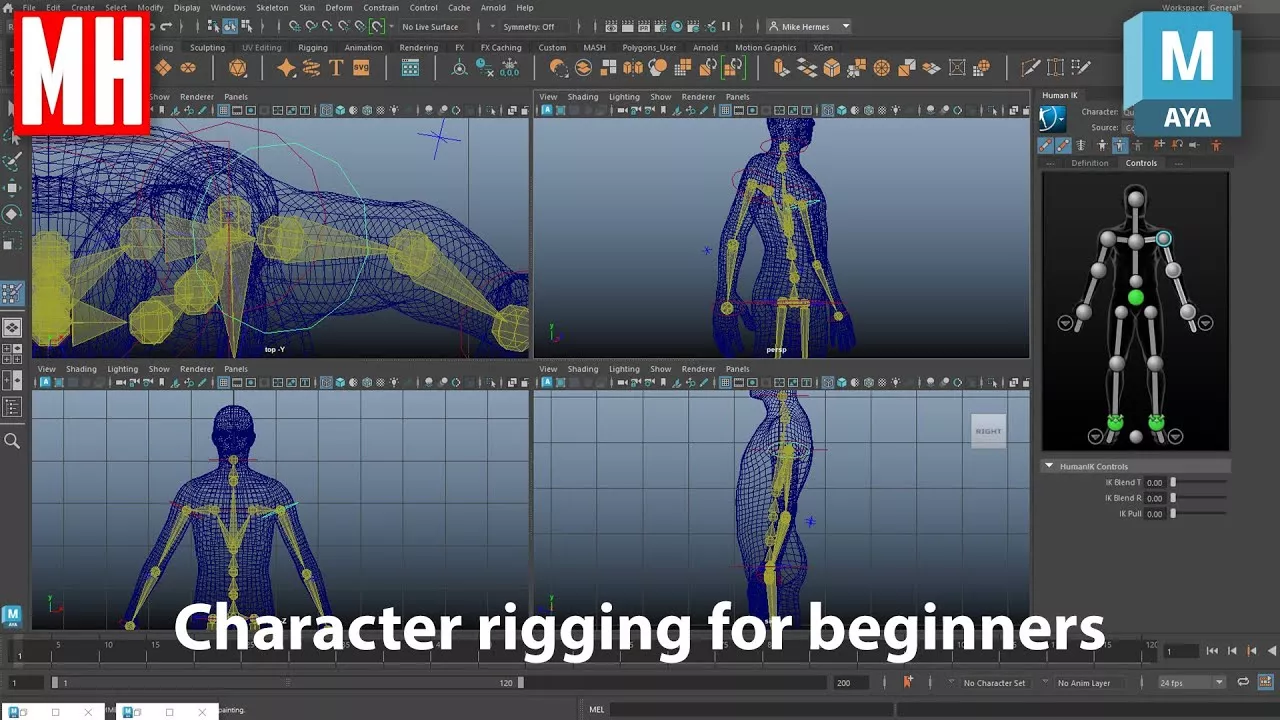
Task: Click the SVG tool shelf icon
Action: coord(361,68)
